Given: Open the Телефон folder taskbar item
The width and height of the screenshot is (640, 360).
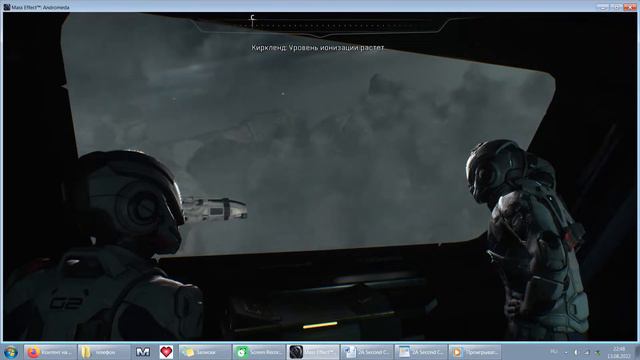Looking at the screenshot, I should [x=104, y=352].
